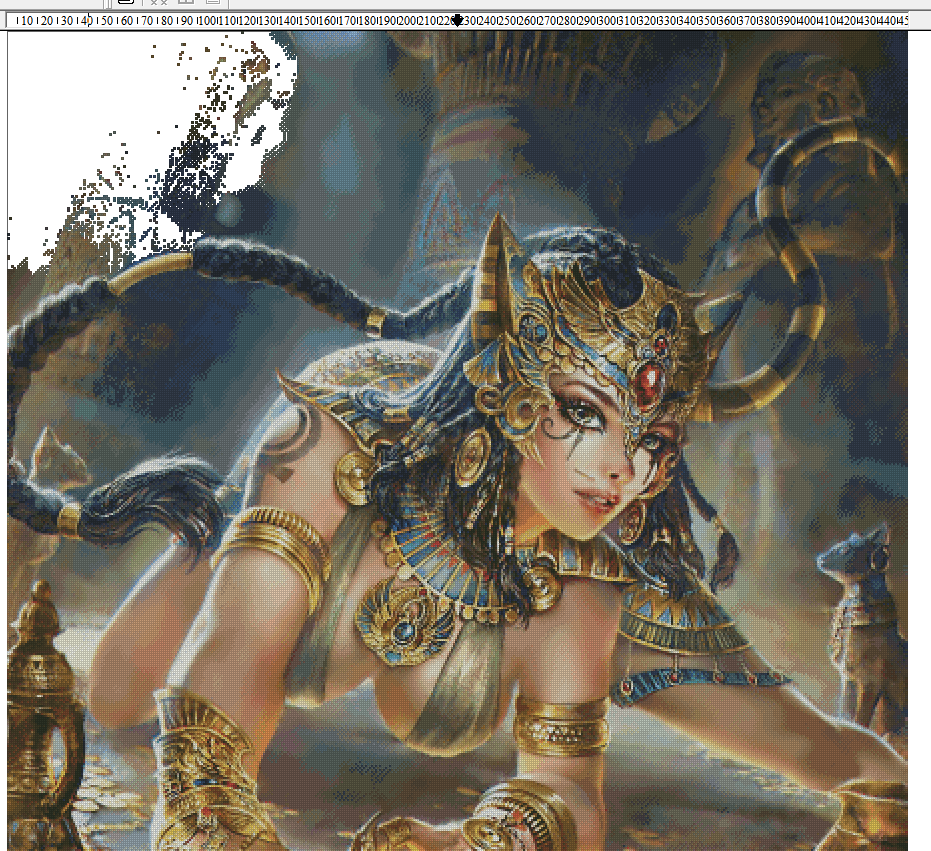
Task: Click ruler mark 50
Action: [106, 21]
